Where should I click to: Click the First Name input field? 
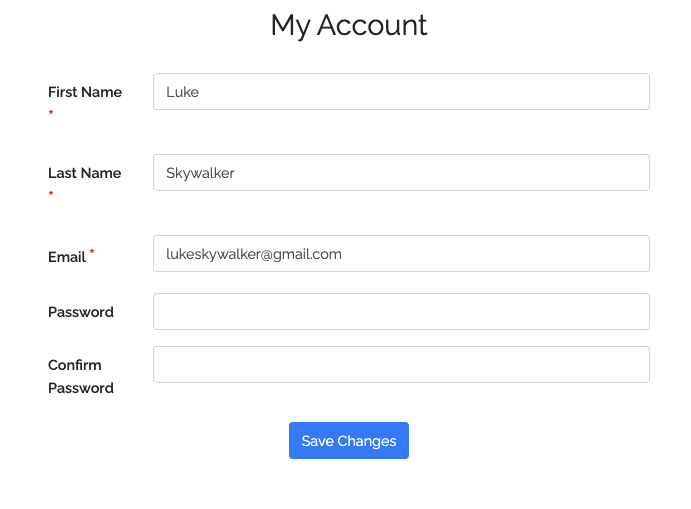pos(400,92)
